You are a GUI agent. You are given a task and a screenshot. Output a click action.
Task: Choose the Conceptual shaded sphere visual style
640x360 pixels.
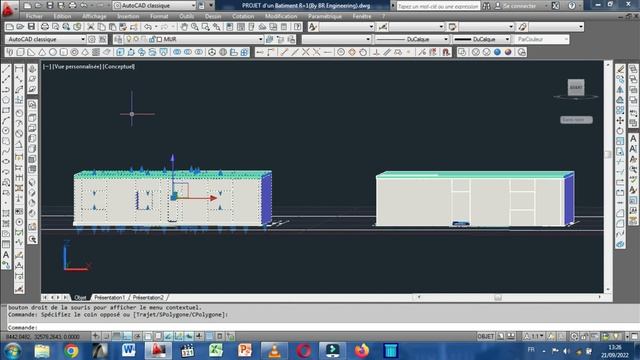[x=508, y=52]
